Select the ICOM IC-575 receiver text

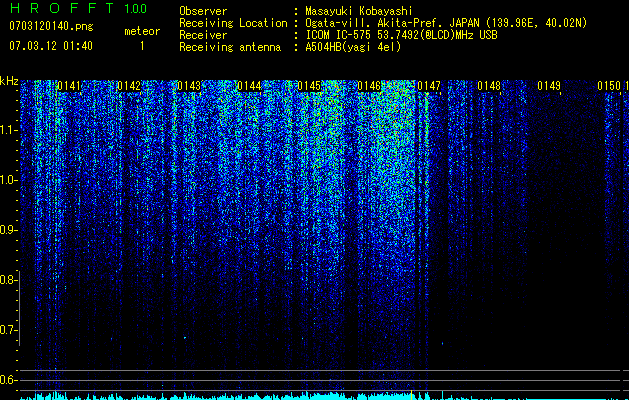[401, 35]
